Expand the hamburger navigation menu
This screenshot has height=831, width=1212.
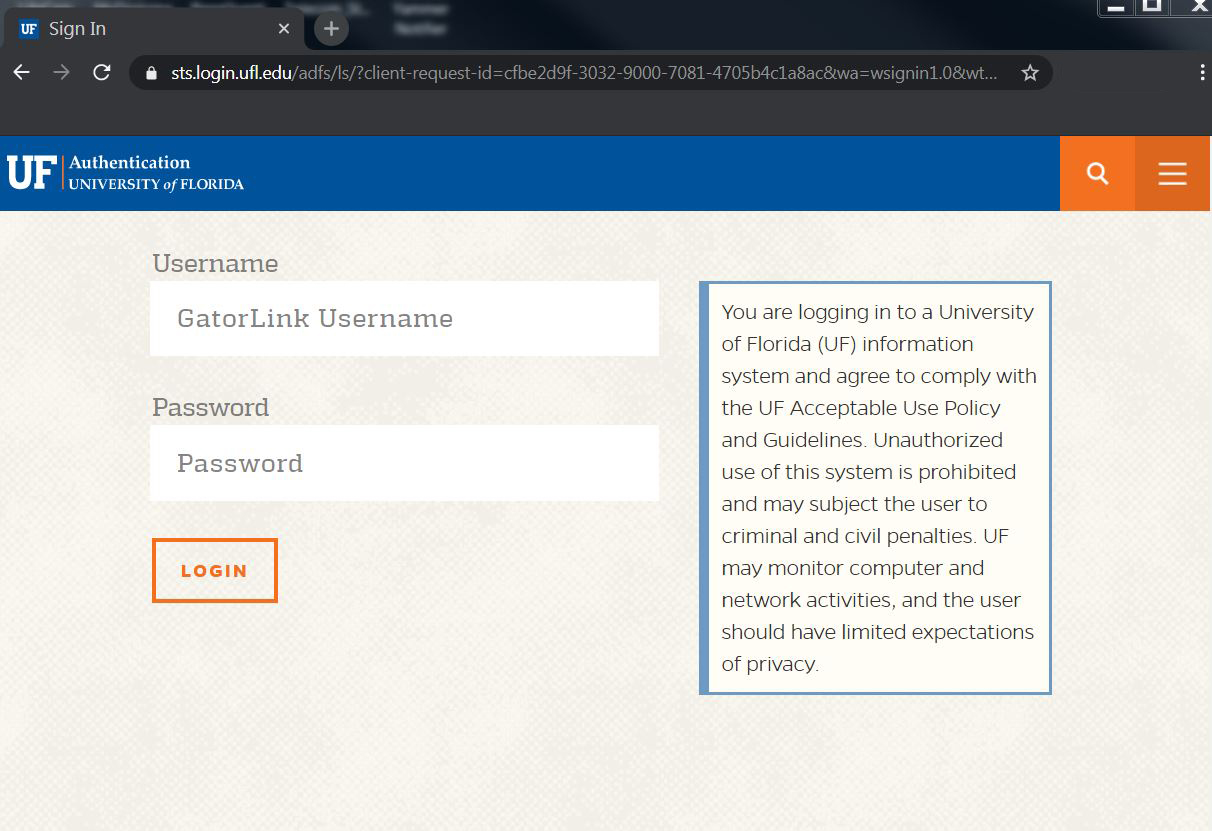pos(1172,173)
